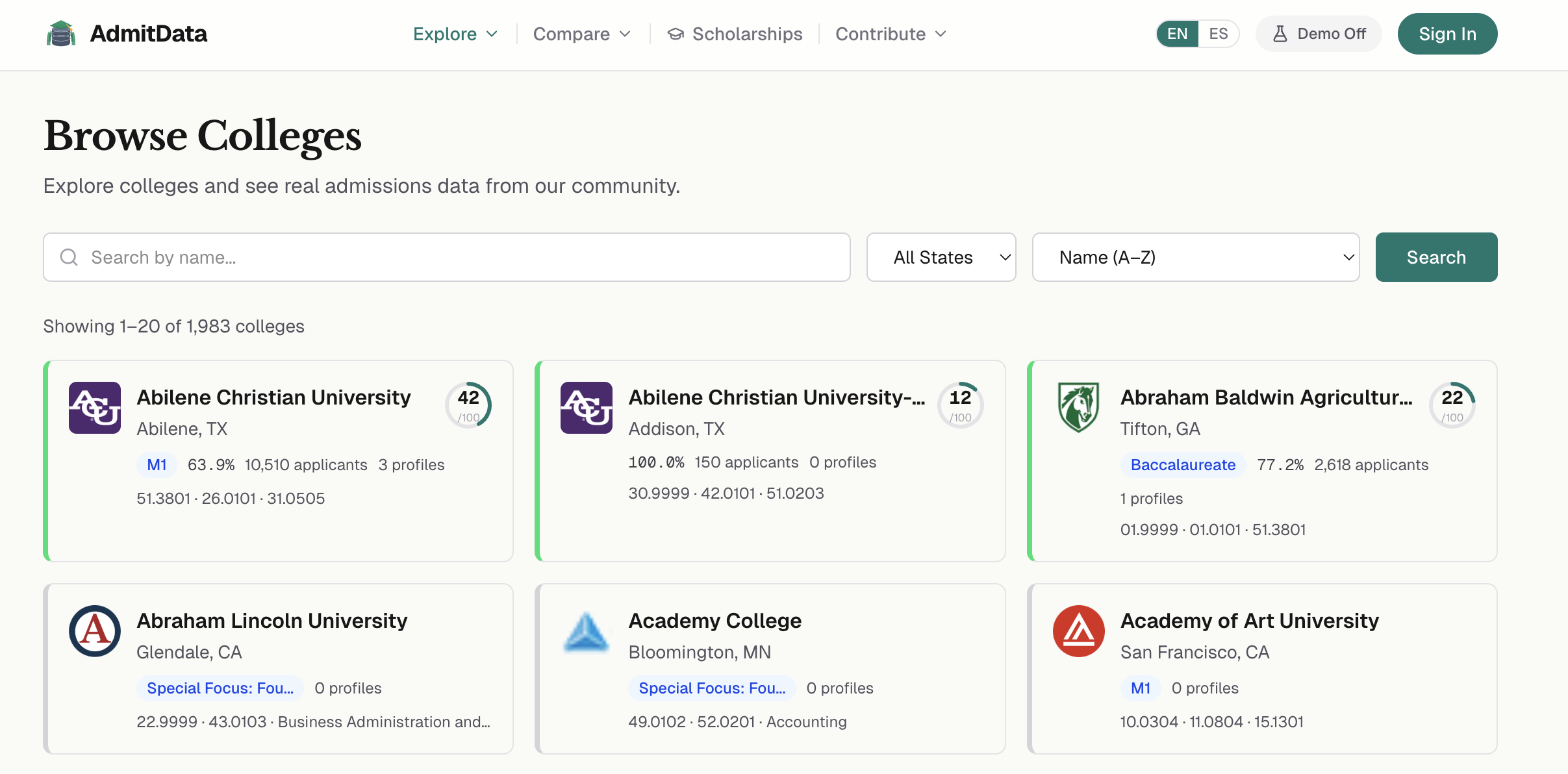Click Academy College blue triangle logo
The width and height of the screenshot is (1568, 774).
tap(586, 630)
